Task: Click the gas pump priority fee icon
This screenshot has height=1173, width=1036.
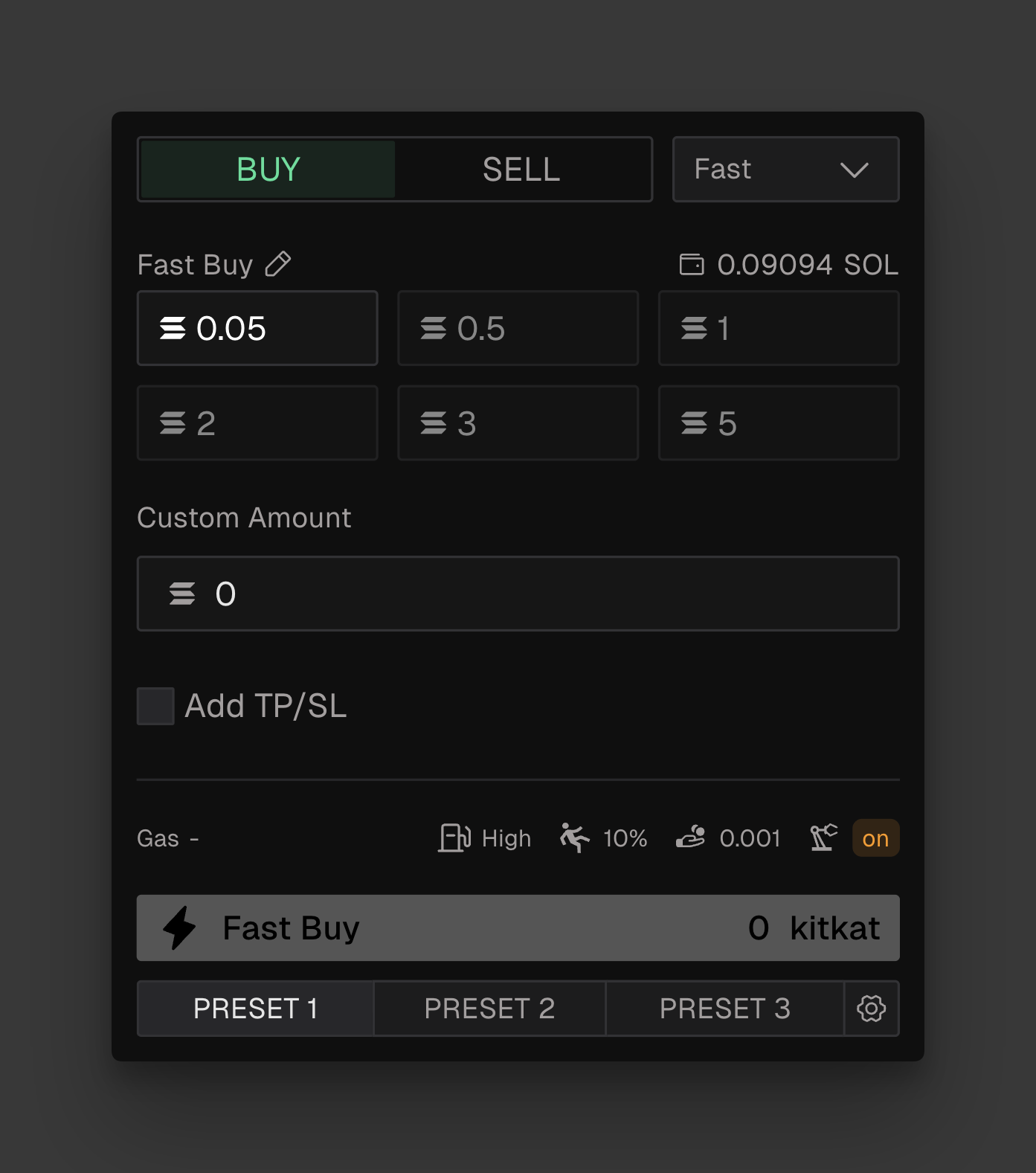Action: (x=454, y=838)
